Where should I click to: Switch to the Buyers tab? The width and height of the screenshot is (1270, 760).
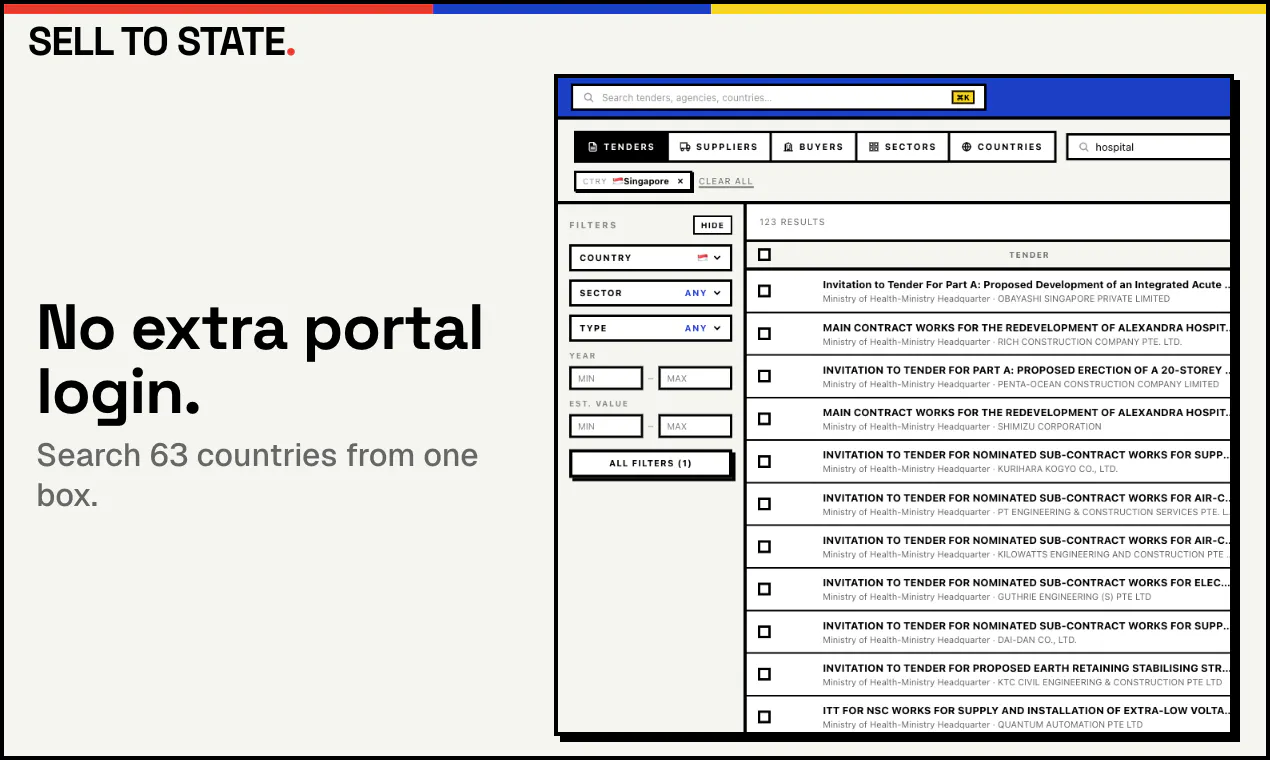pos(813,147)
